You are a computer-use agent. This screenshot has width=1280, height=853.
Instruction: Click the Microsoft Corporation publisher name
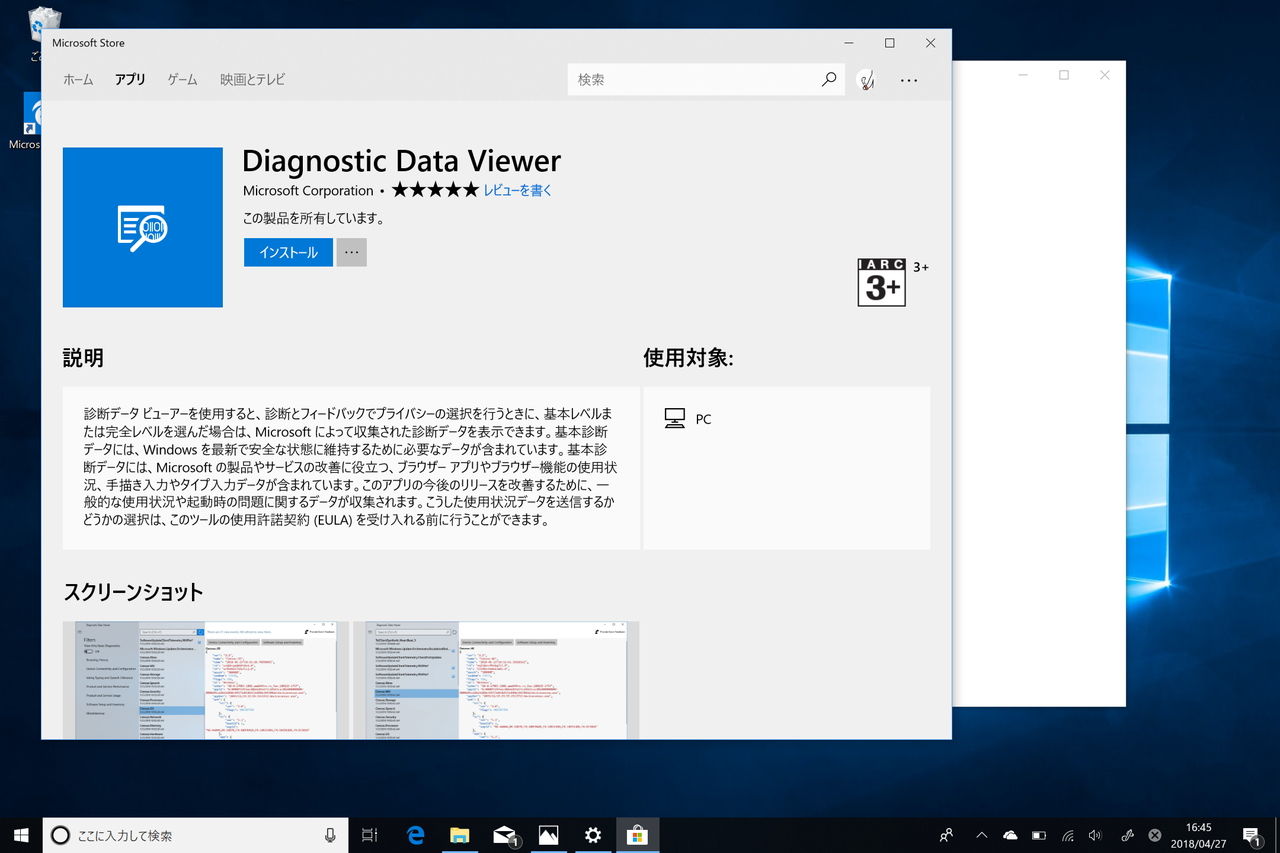[x=308, y=190]
